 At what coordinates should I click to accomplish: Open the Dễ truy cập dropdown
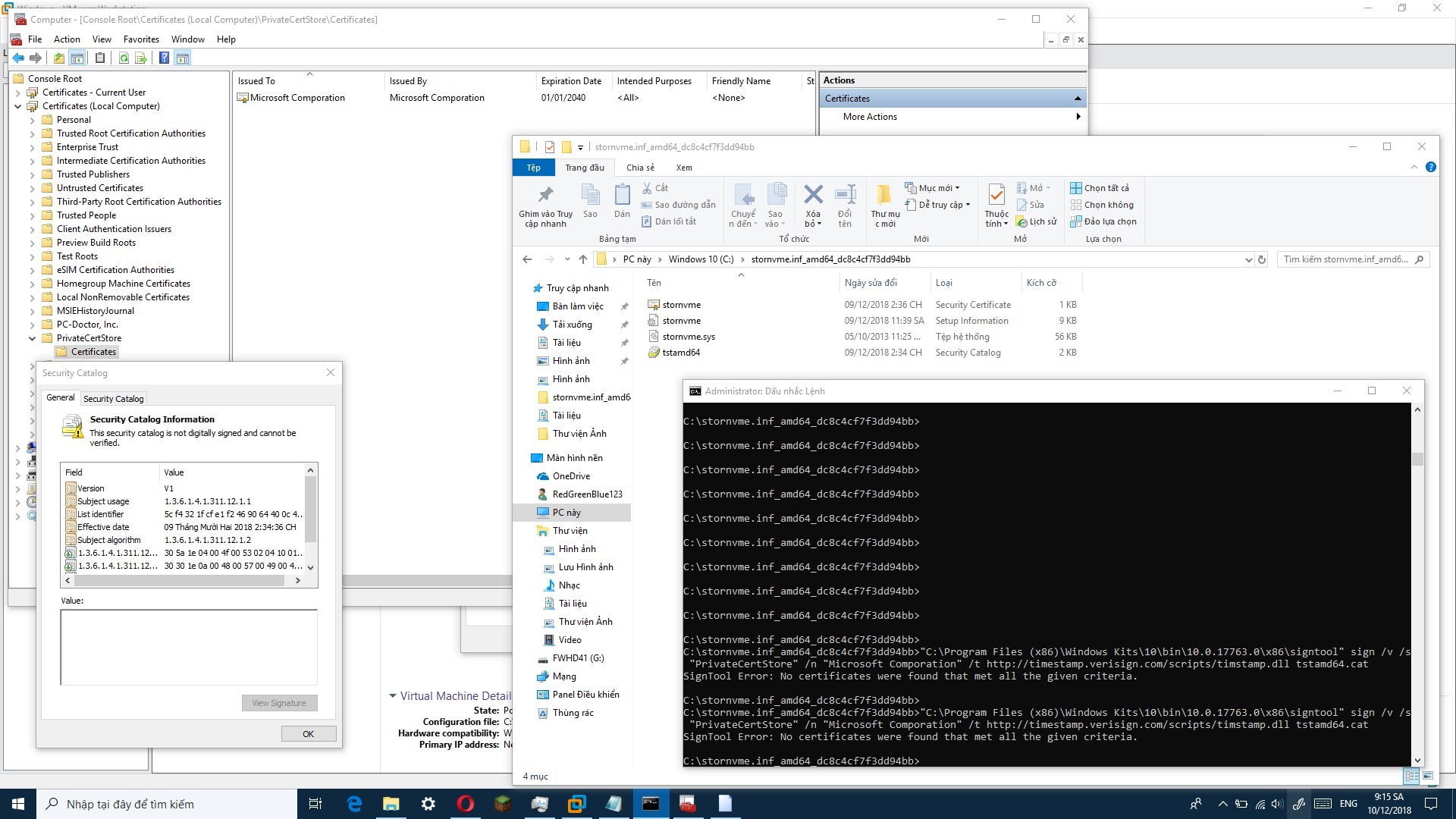point(938,205)
